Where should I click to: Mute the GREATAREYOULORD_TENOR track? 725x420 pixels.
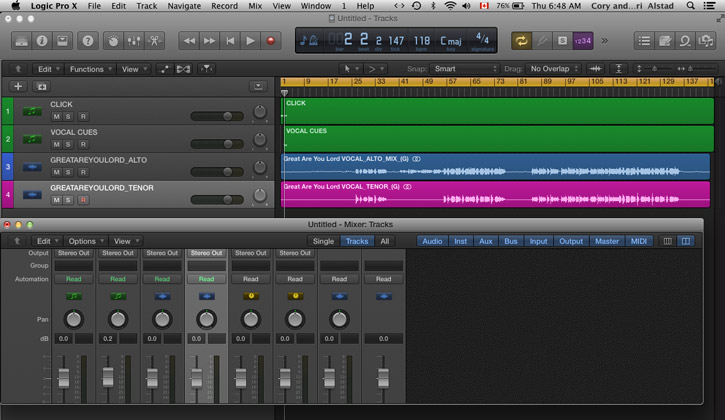click(56, 200)
